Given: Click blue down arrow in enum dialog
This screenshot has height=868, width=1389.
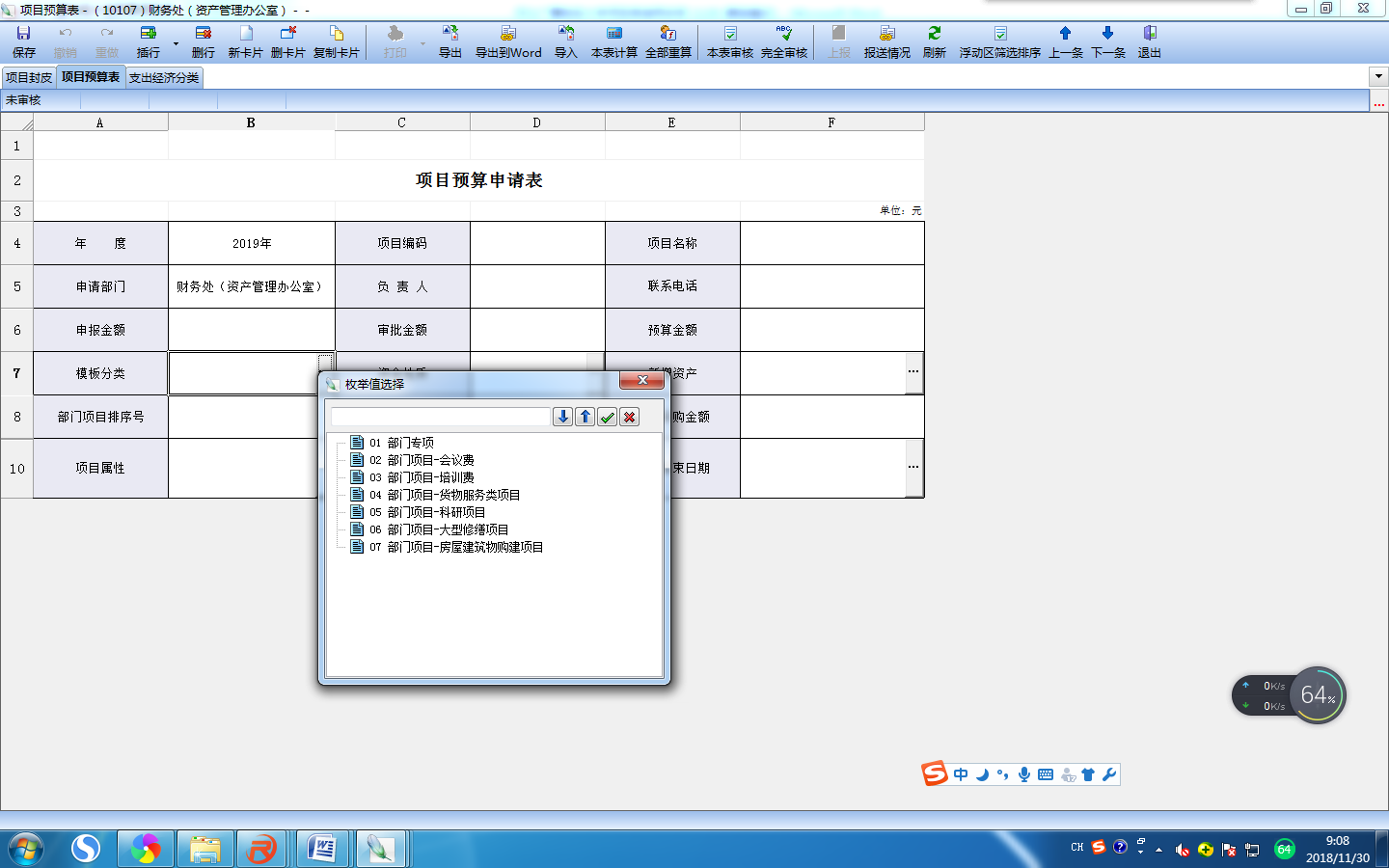Looking at the screenshot, I should [563, 417].
